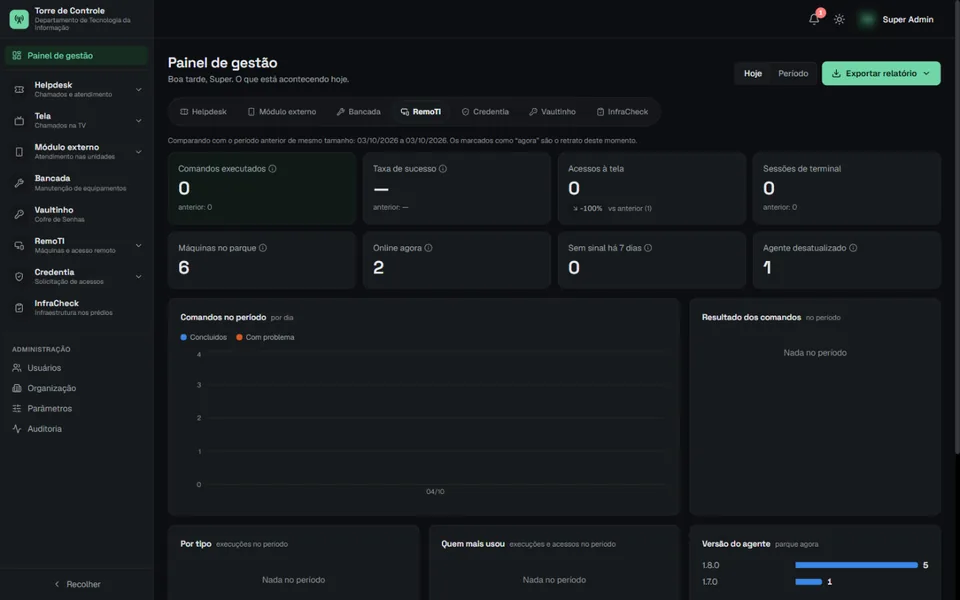The height and width of the screenshot is (600, 960).
Task: Open Painel de gestão in sidebar
Action: click(x=77, y=55)
